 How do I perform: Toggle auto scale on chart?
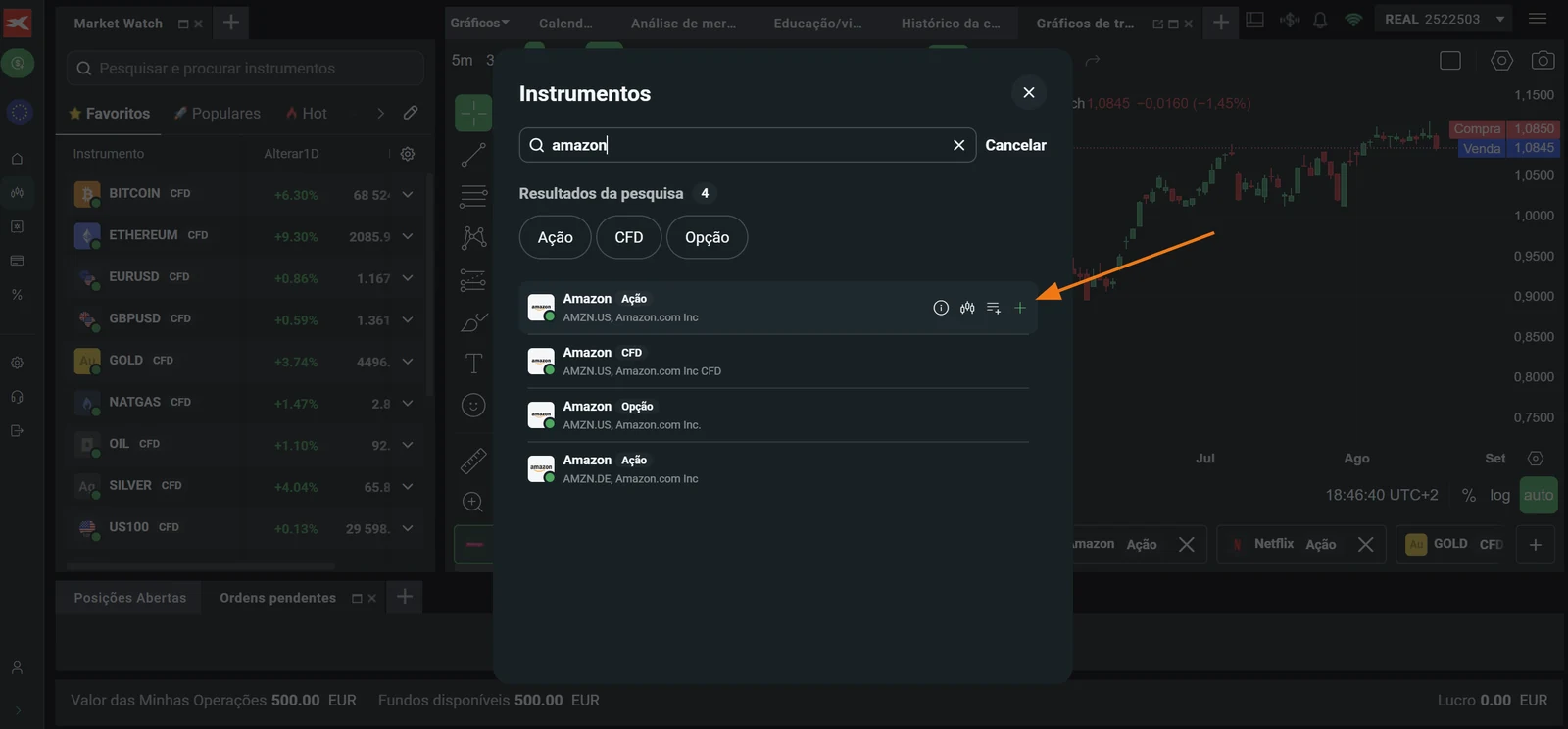click(x=1538, y=495)
